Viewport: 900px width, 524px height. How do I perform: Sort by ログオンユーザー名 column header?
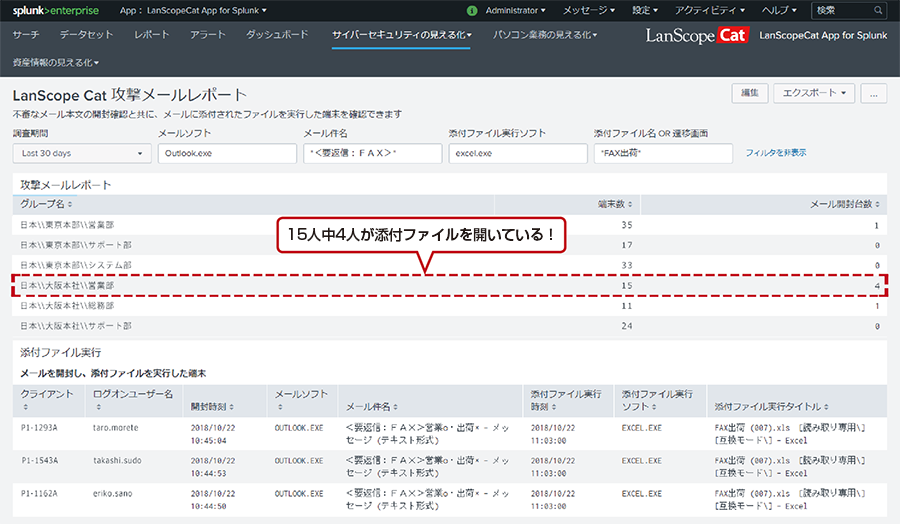(x=133, y=400)
